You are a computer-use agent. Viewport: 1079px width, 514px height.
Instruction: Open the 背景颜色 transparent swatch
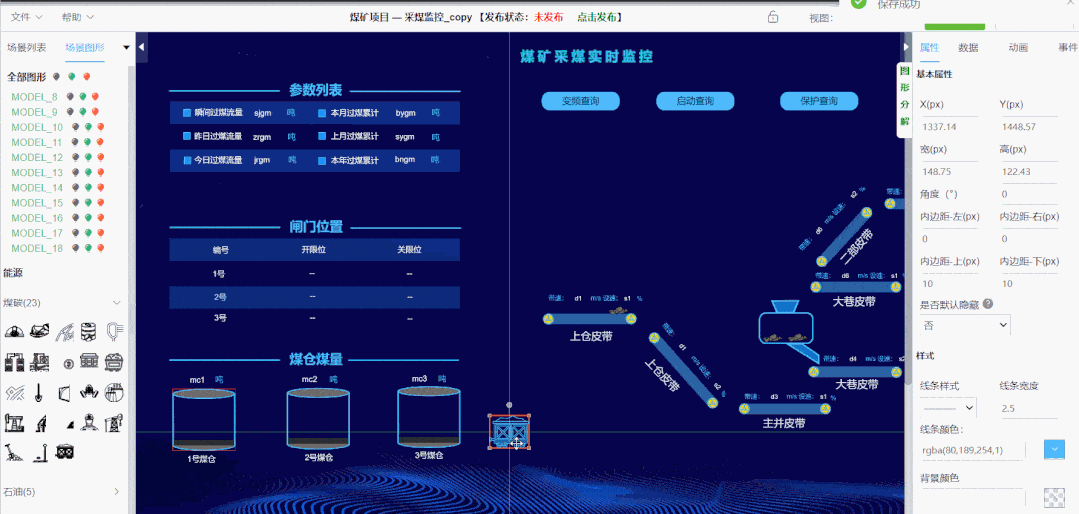[x=1054, y=498]
